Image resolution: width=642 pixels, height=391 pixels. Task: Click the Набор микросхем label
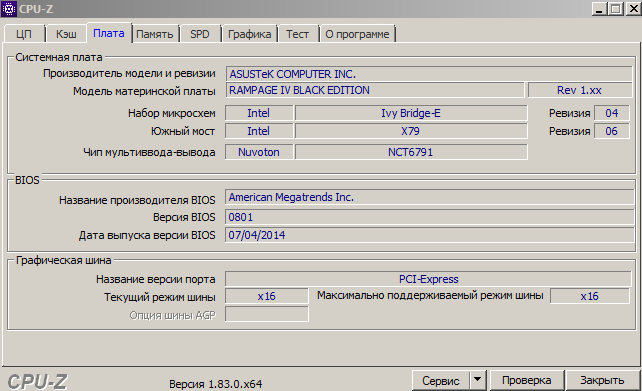(x=172, y=113)
